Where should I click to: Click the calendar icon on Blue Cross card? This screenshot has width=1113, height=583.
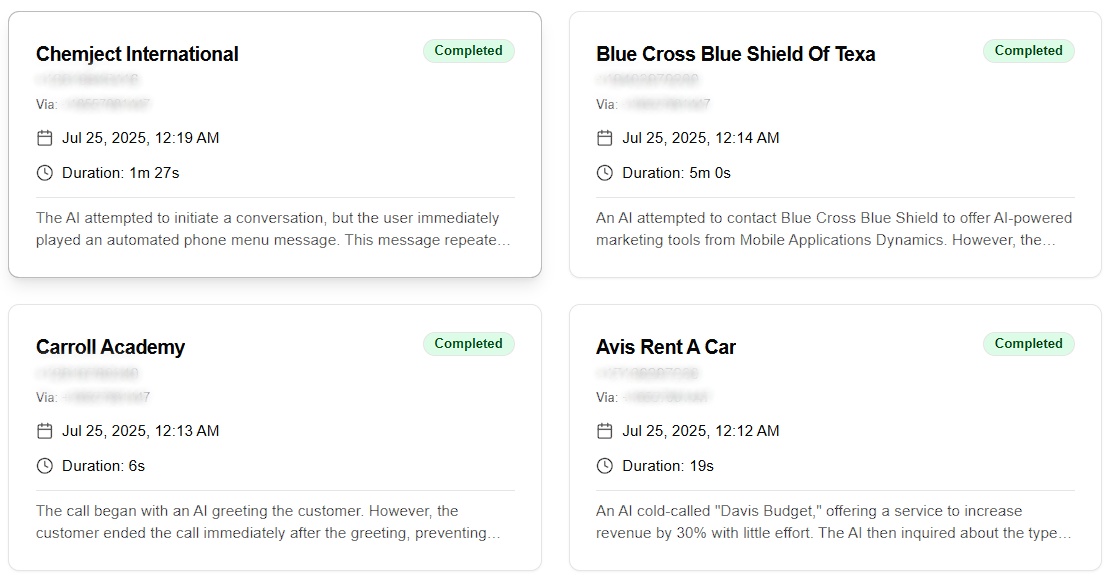click(x=604, y=138)
